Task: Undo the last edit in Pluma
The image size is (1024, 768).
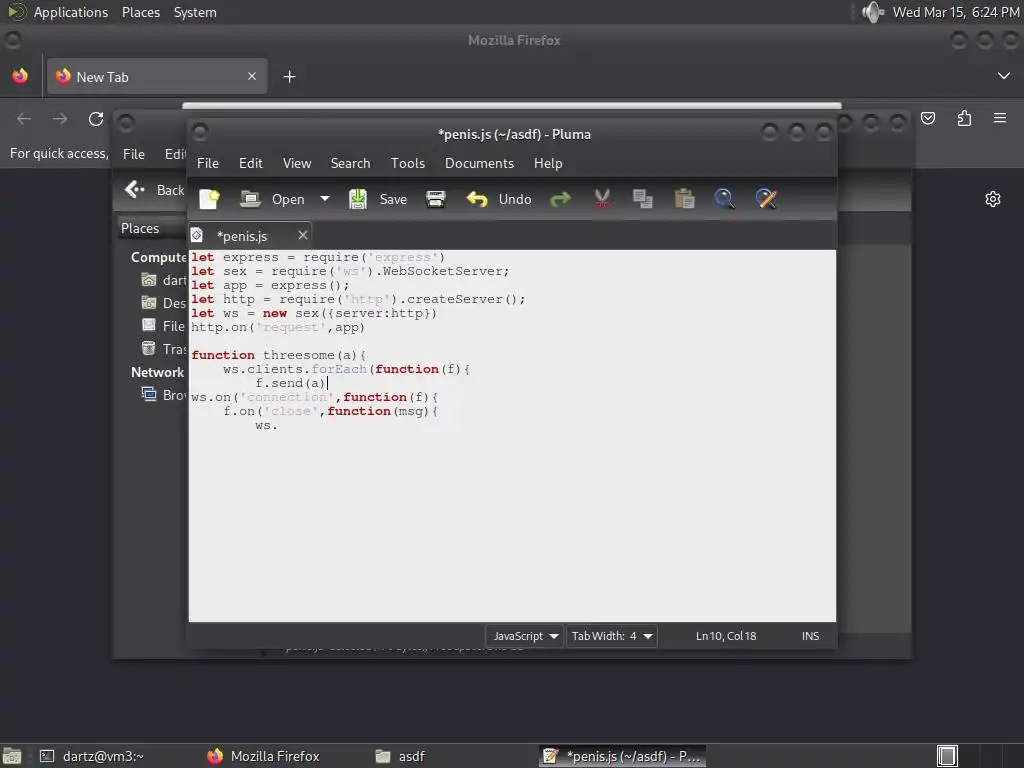Action: click(499, 199)
